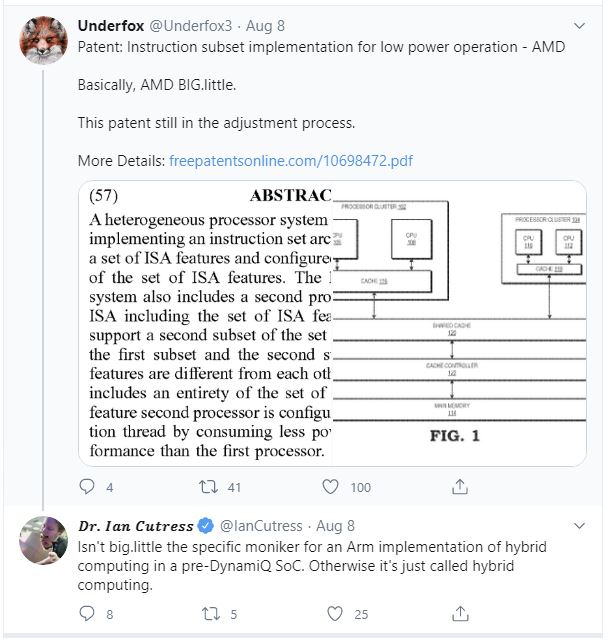Retweet Dr. Ian Cutress's reply
This screenshot has width=613, height=638.
209,613
